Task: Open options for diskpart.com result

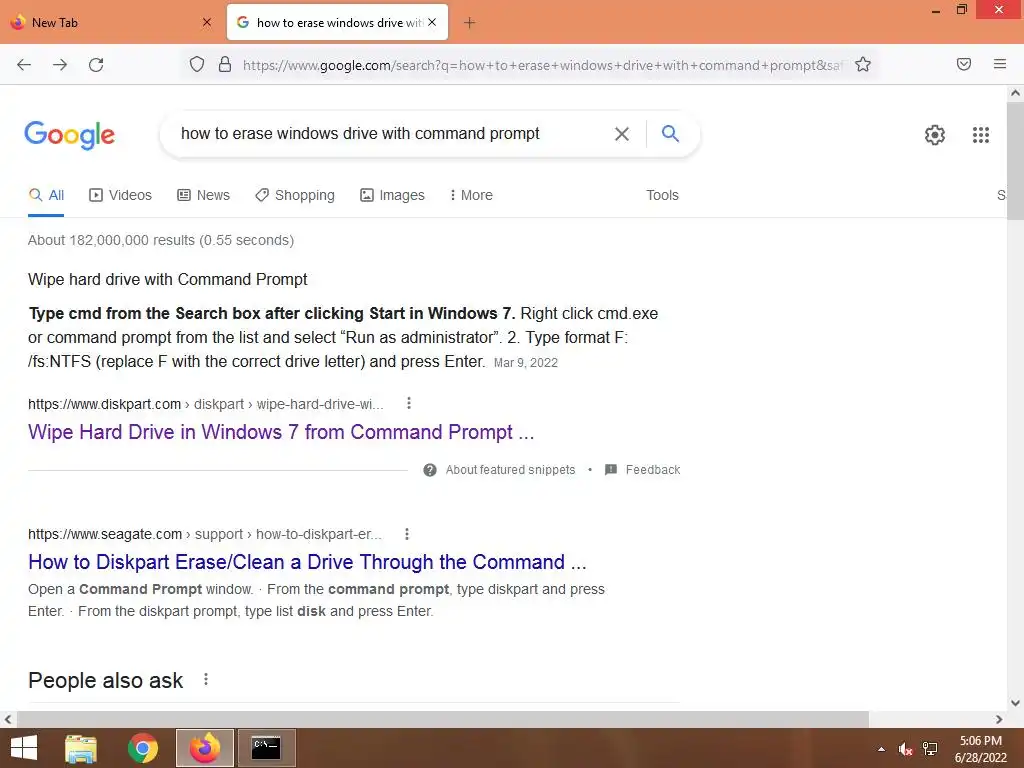Action: pos(409,404)
